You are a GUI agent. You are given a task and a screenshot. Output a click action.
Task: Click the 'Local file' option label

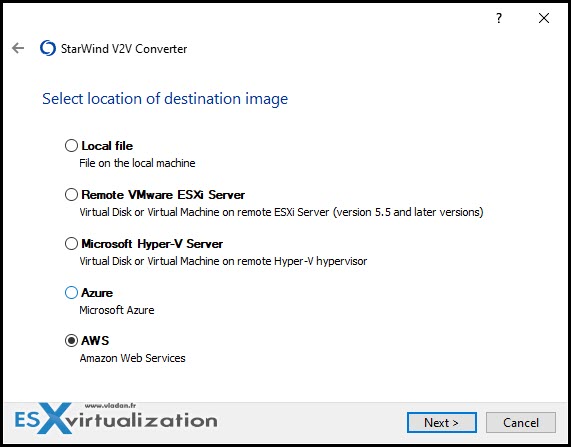coord(107,146)
